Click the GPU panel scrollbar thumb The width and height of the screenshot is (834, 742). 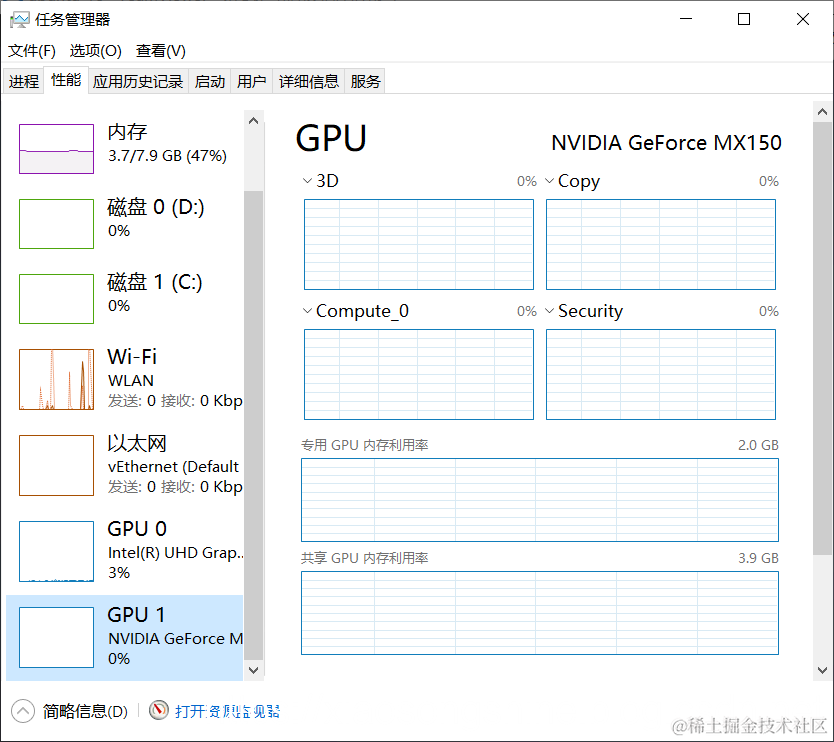[822, 338]
